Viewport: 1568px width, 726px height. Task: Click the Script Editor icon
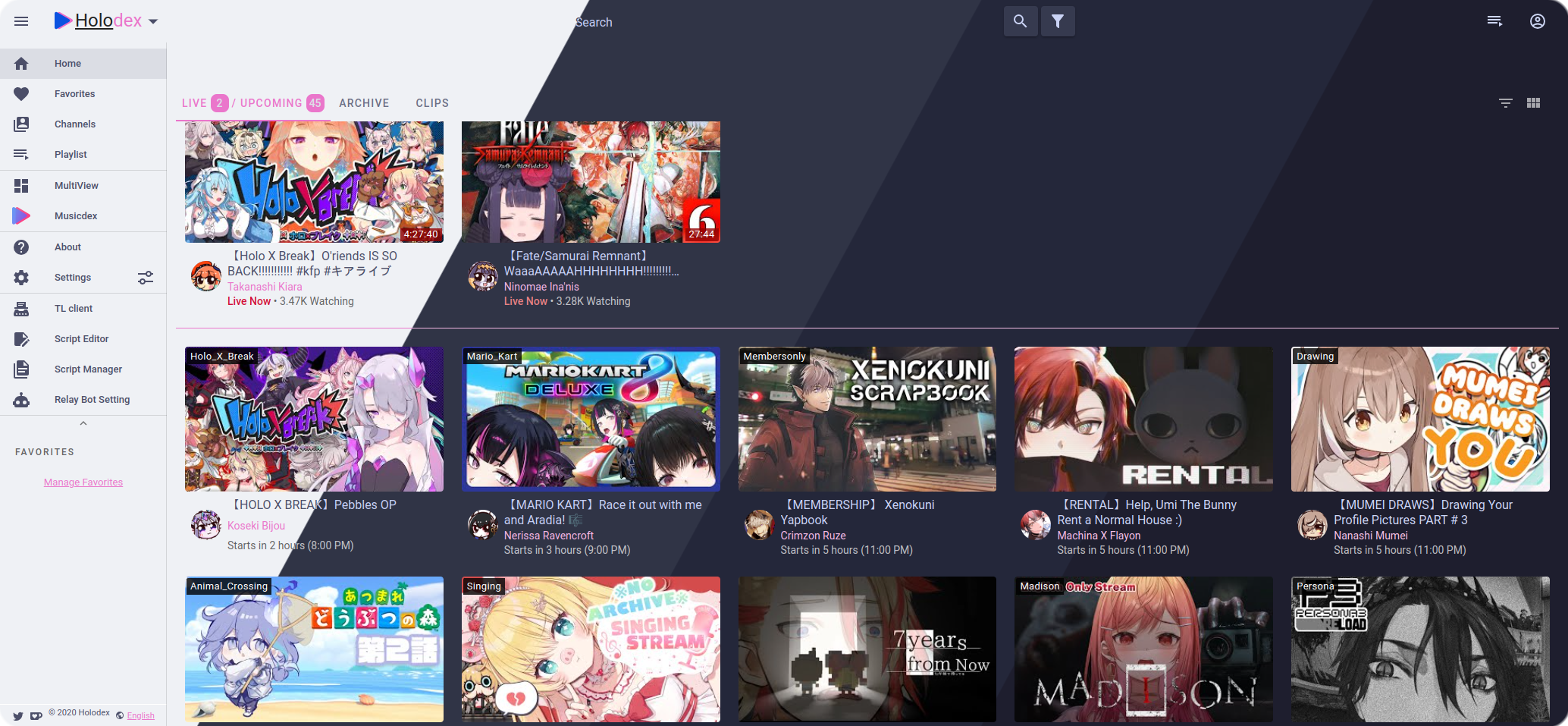[x=21, y=339]
